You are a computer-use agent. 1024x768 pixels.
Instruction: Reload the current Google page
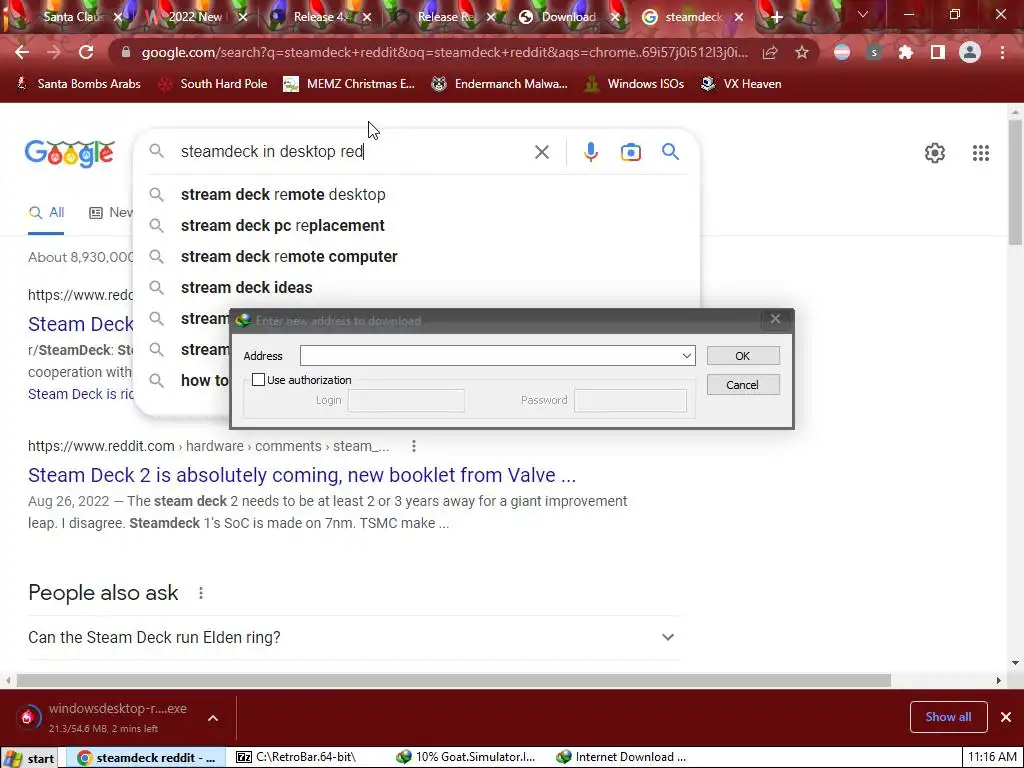86,52
